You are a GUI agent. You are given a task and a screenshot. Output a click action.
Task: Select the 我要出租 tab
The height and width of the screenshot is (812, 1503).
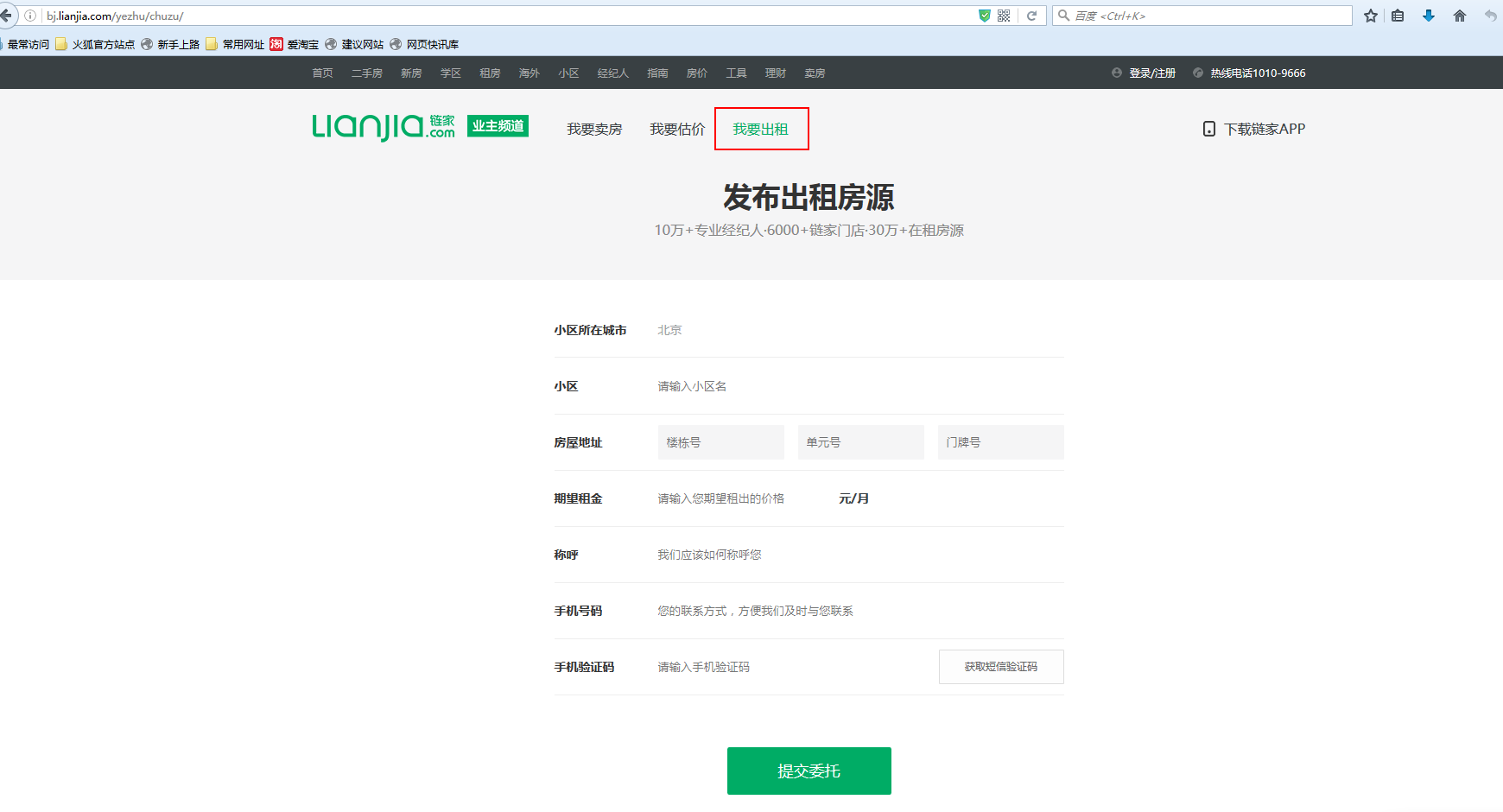click(760, 129)
